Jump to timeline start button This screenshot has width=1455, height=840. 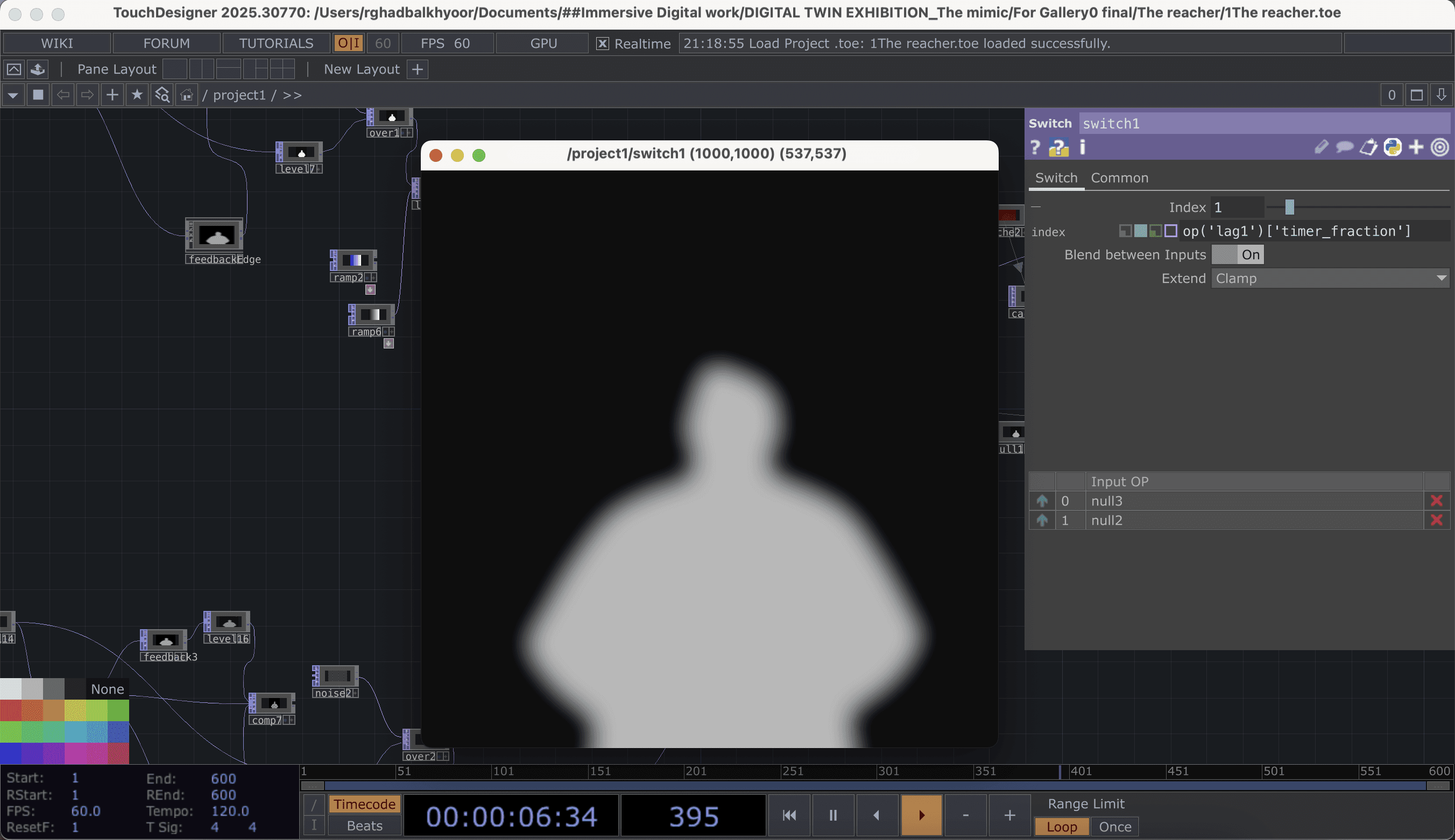tap(789, 815)
